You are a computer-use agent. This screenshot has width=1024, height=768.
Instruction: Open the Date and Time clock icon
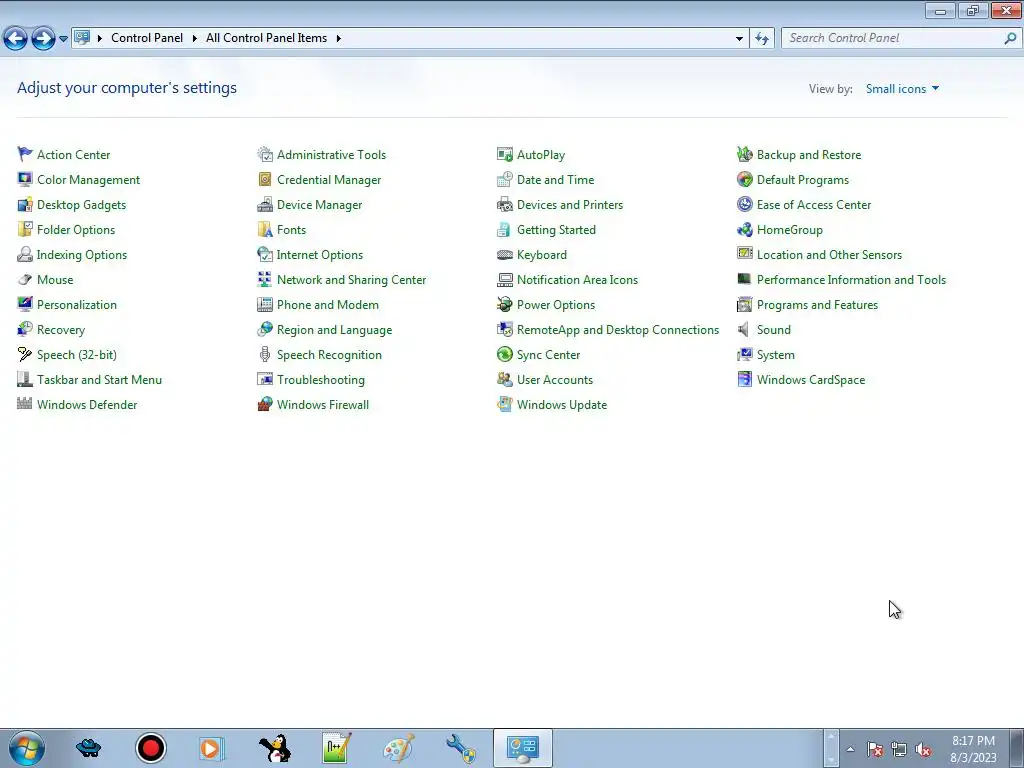coord(505,180)
